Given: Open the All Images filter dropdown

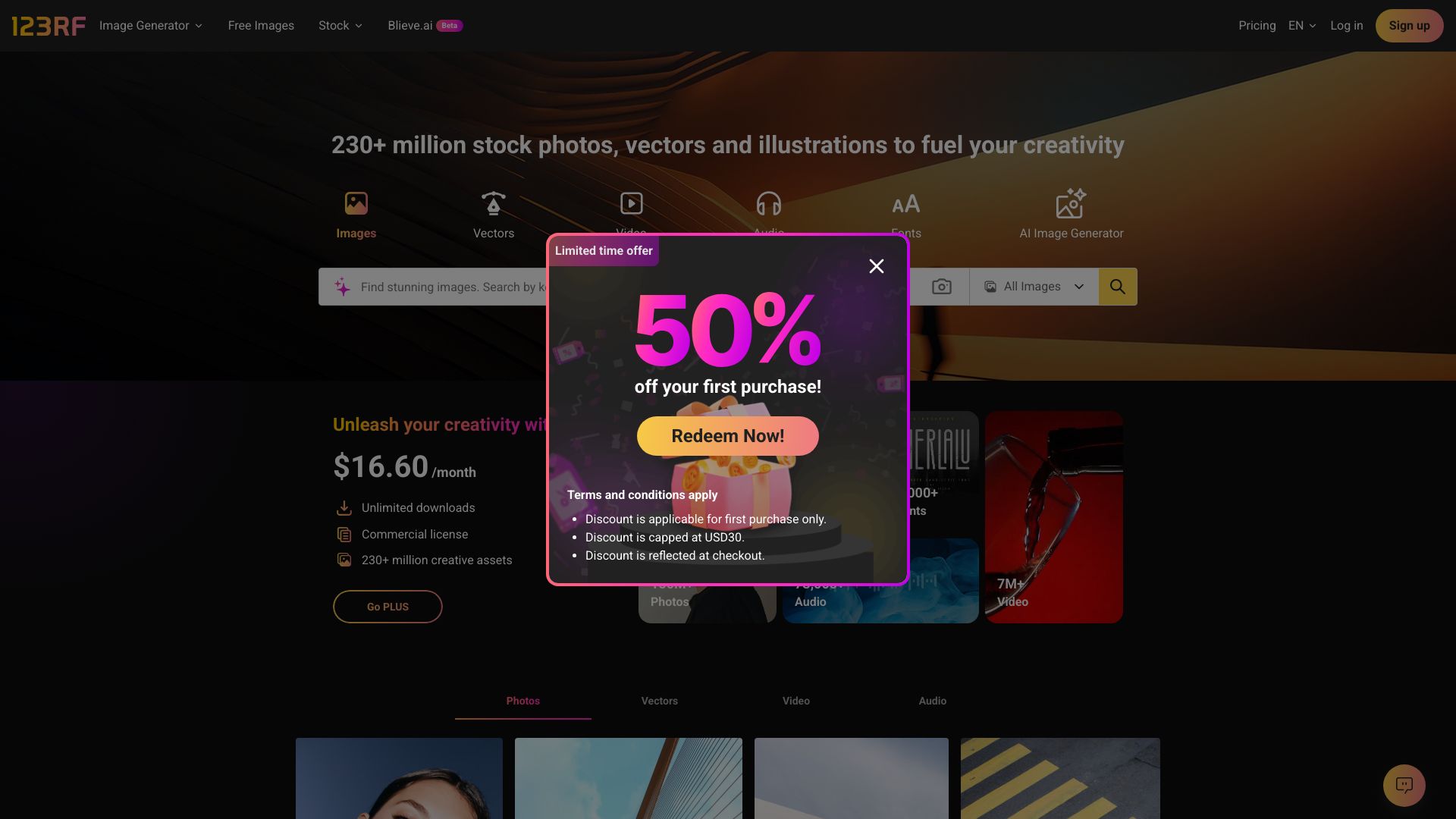Looking at the screenshot, I should (1034, 287).
